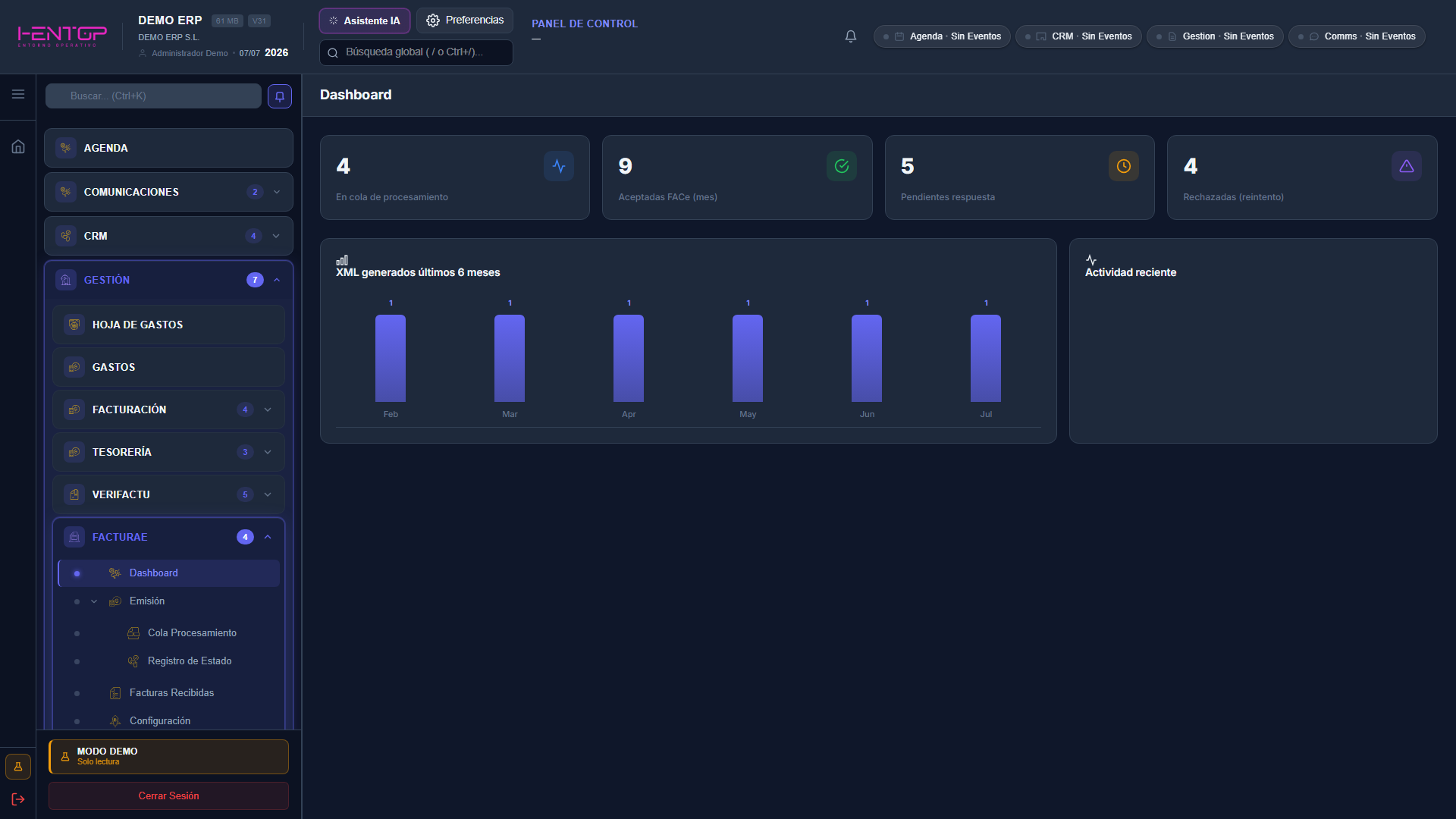Screen dimensions: 1456x819
Task: Click the Jul bar in the XML chart
Action: tap(986, 358)
